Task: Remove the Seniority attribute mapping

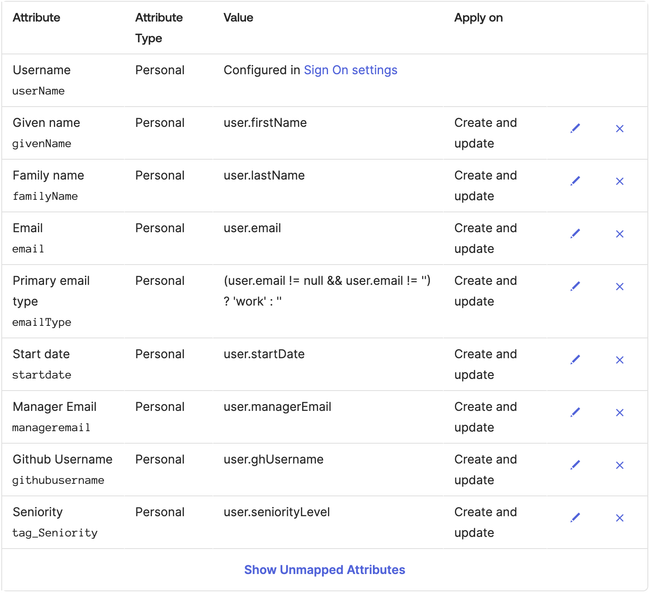Action: (620, 518)
